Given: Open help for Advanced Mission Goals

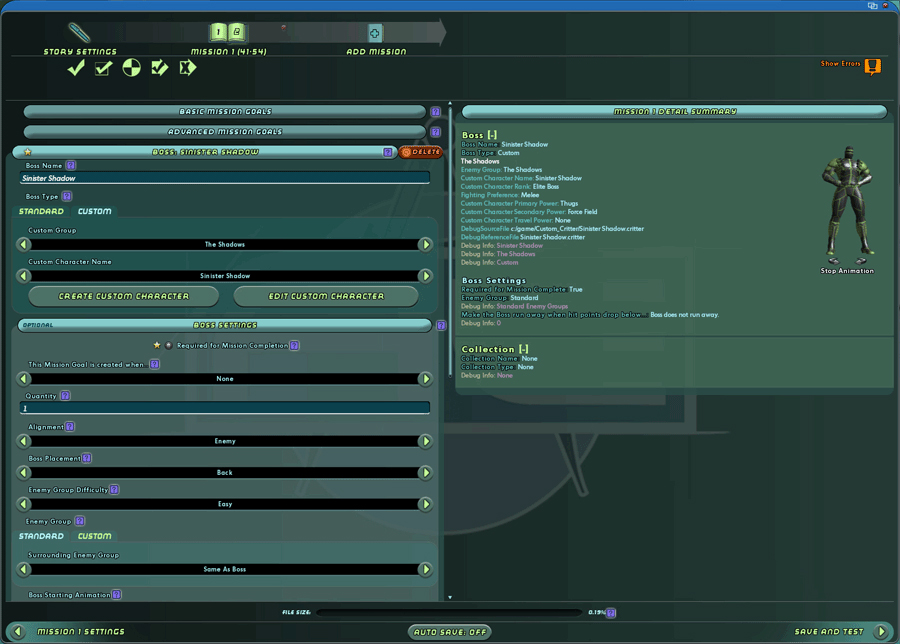Looking at the screenshot, I should pos(436,131).
